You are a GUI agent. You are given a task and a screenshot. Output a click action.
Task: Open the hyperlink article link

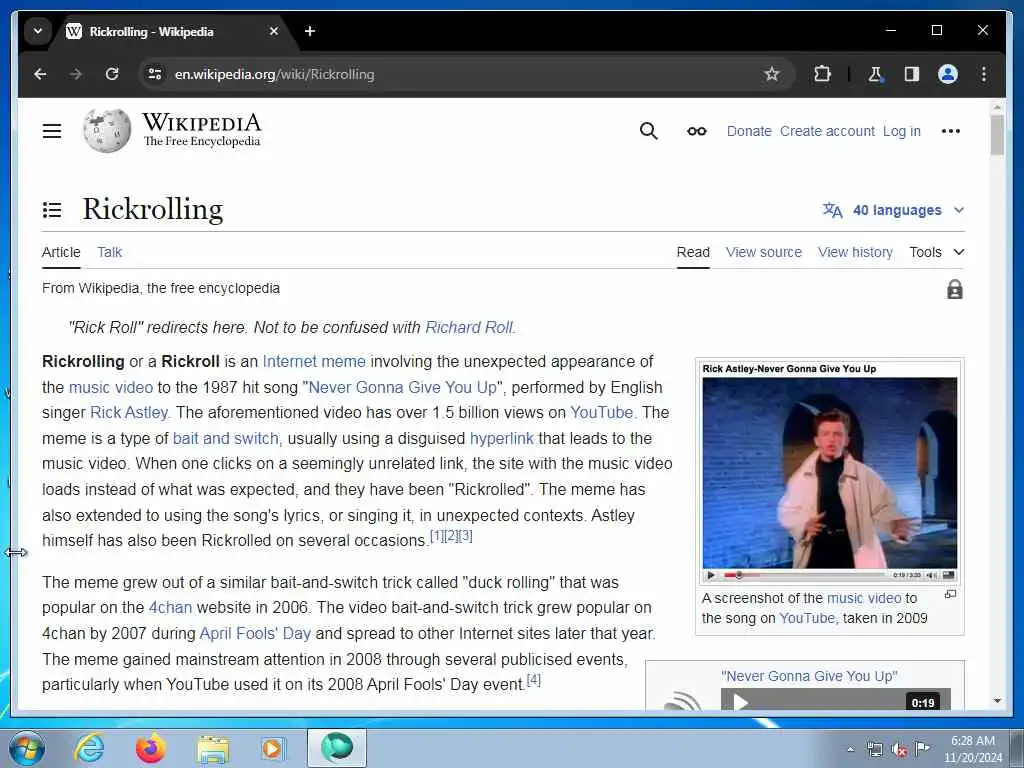(x=502, y=438)
